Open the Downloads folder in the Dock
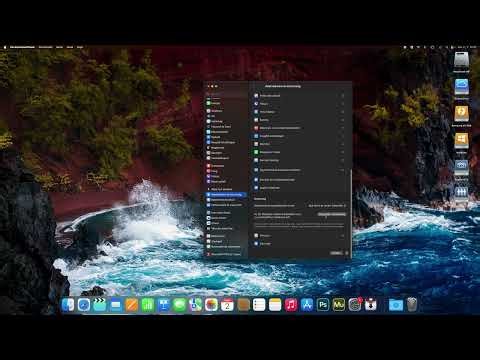Image resolution: width=480 pixels, height=360 pixels. tap(396, 305)
